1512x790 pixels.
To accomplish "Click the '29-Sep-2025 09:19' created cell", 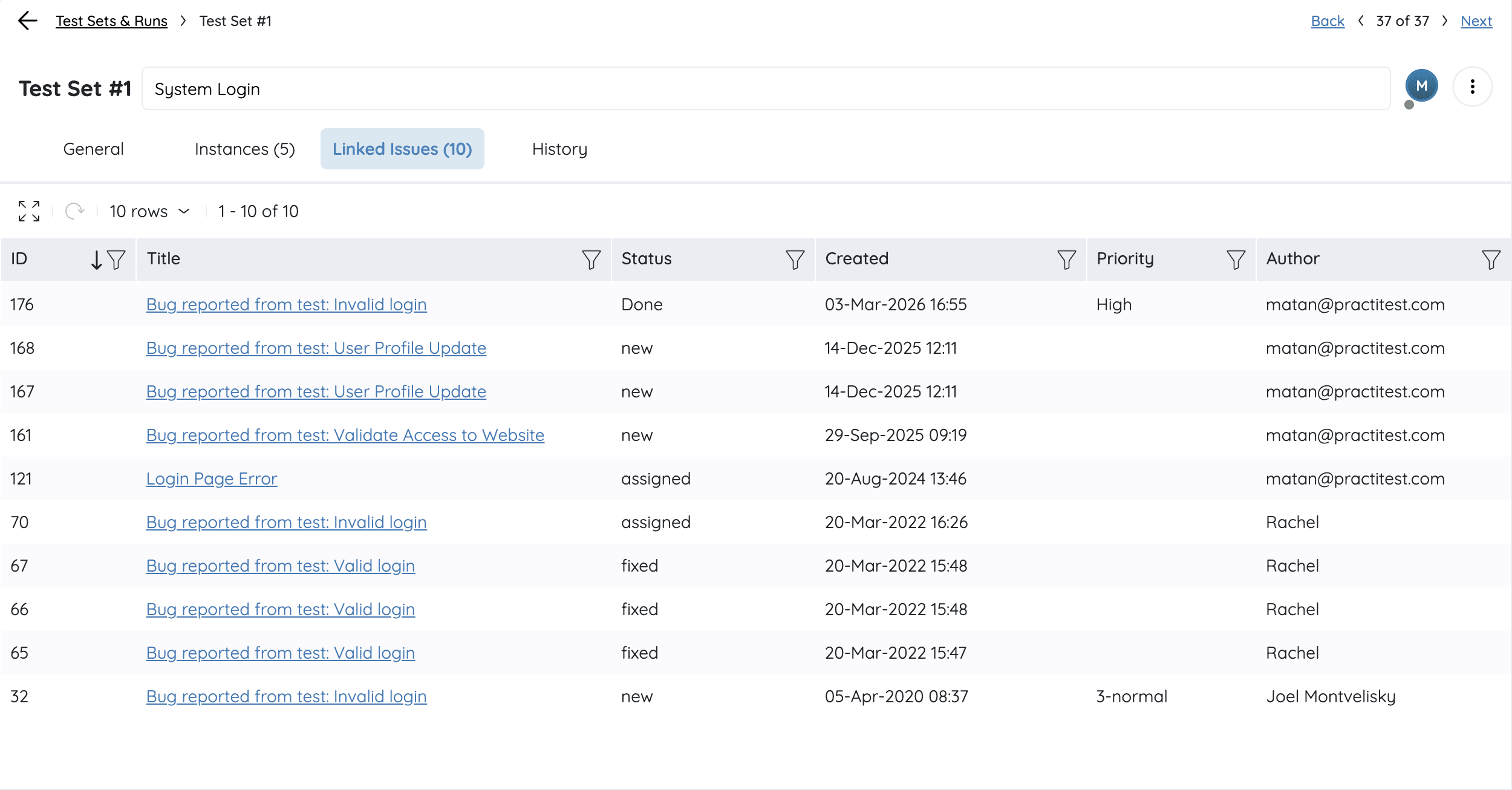I will (x=895, y=435).
